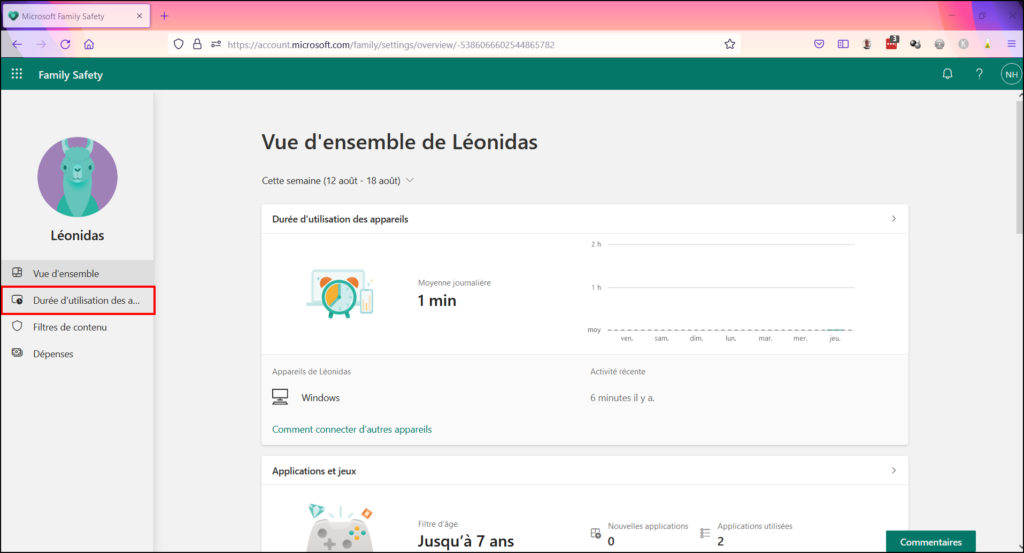Click the Filtres de contenu shield icon
This screenshot has height=553, width=1024.
pyautogui.click(x=18, y=326)
